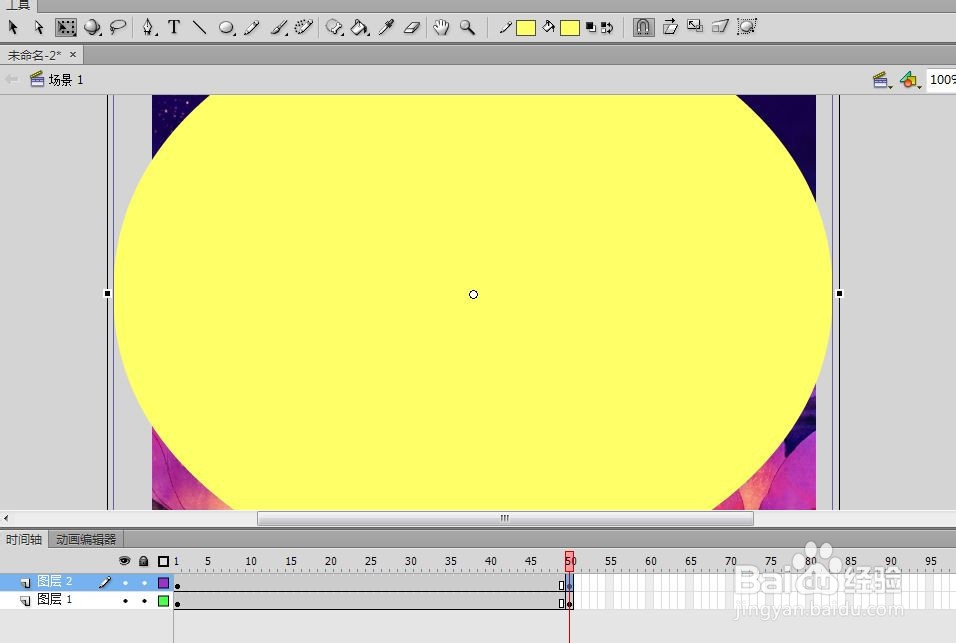Screen dimensions: 956x643
Task: Grab the Hand tool
Action: (440, 27)
